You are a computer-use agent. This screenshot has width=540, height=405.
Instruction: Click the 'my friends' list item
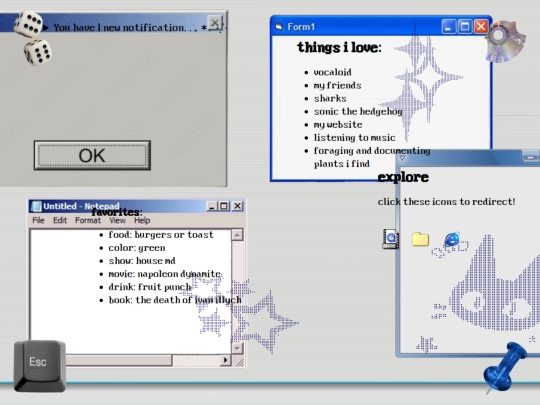point(337,85)
